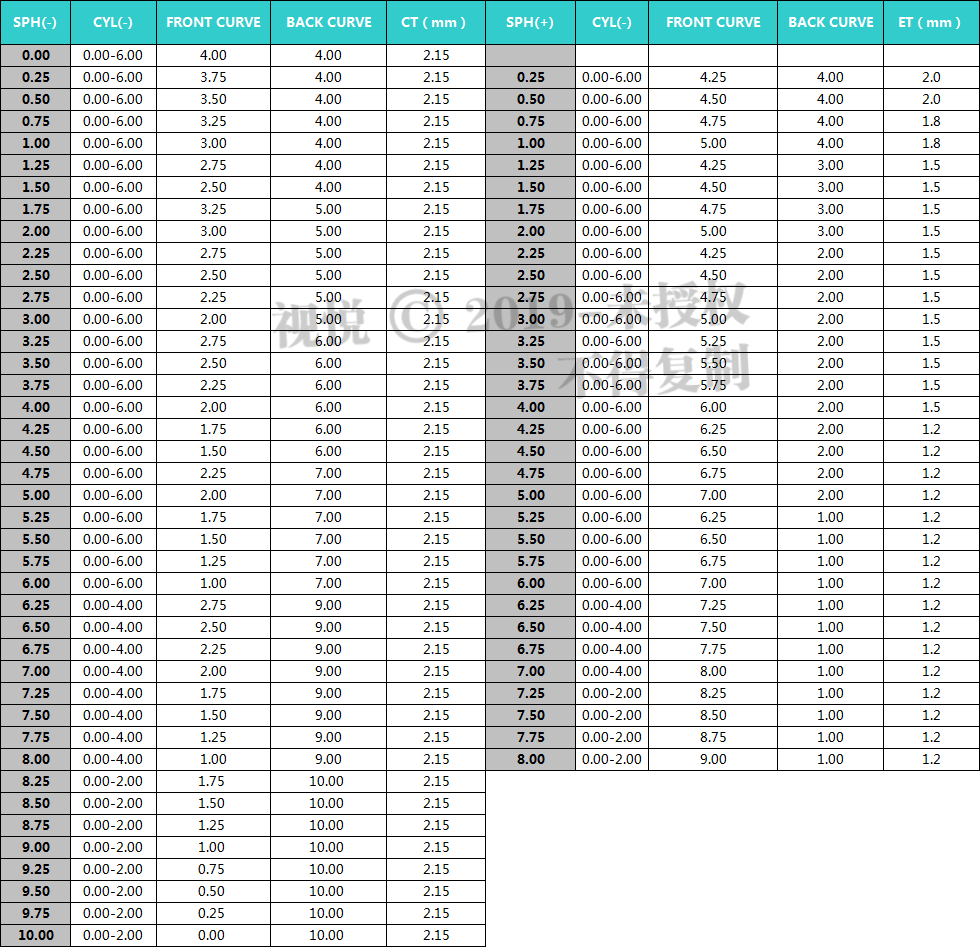This screenshot has width=980, height=947.
Task: Click CT value "2.15" in SPH(-) 6.00 row
Action: pos(436,584)
